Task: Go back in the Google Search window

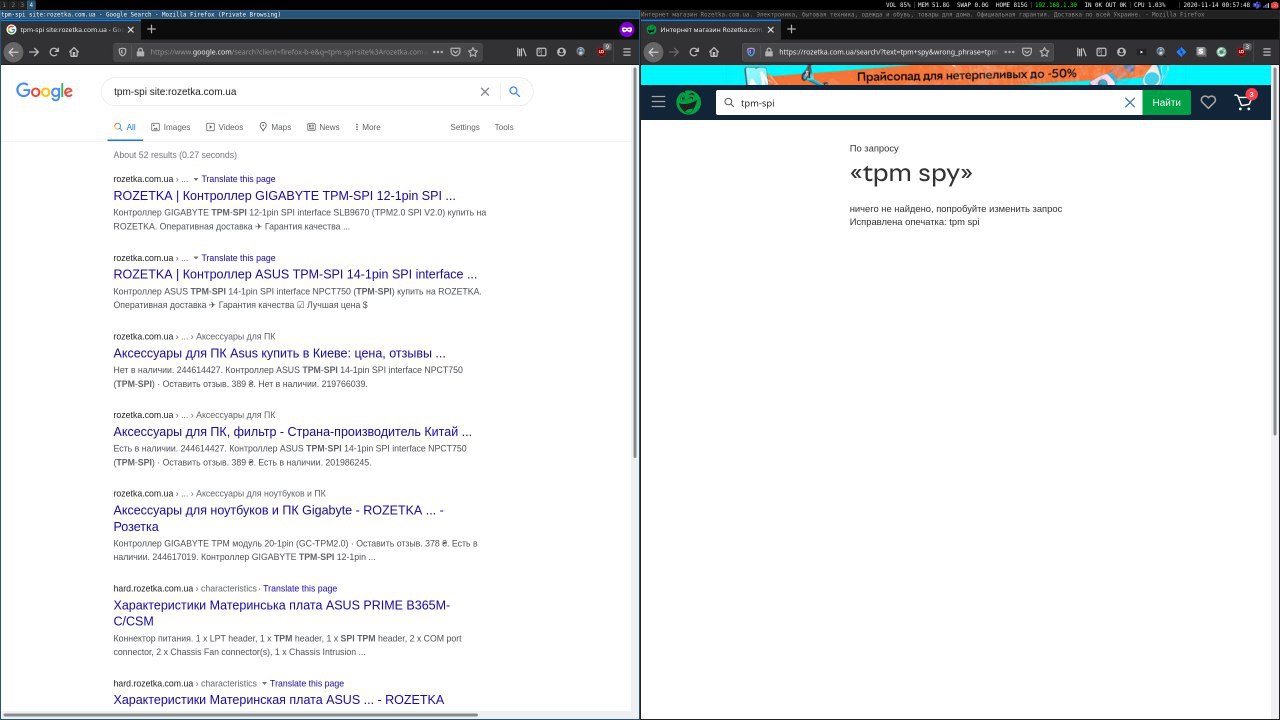Action: (x=14, y=52)
